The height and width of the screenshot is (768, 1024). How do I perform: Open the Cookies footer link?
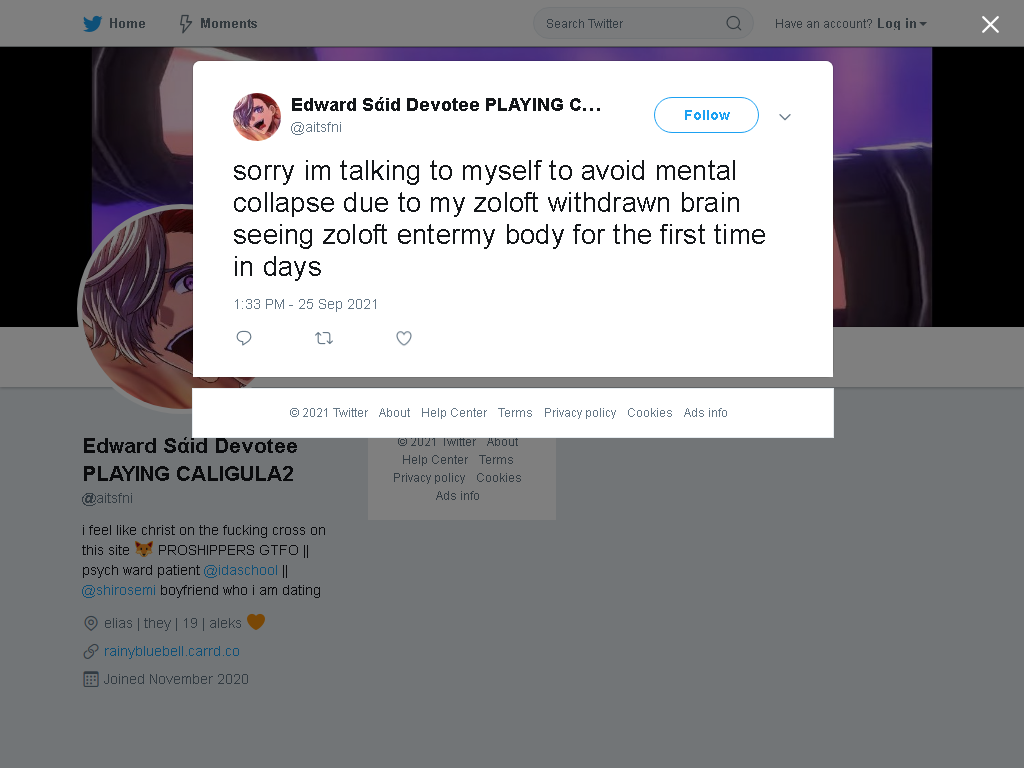(x=650, y=413)
